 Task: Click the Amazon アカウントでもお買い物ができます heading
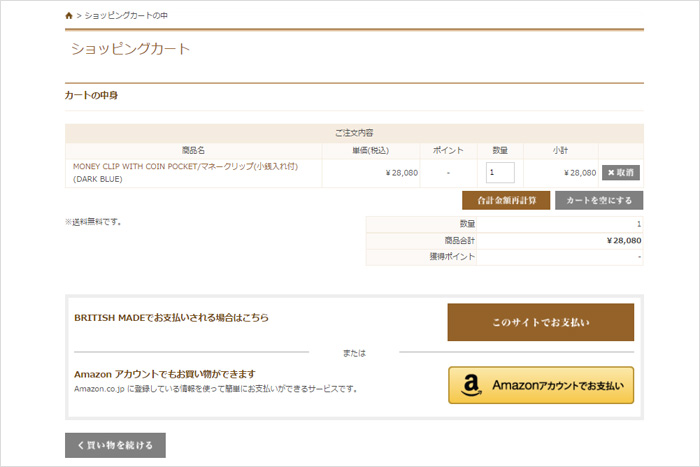click(x=165, y=374)
